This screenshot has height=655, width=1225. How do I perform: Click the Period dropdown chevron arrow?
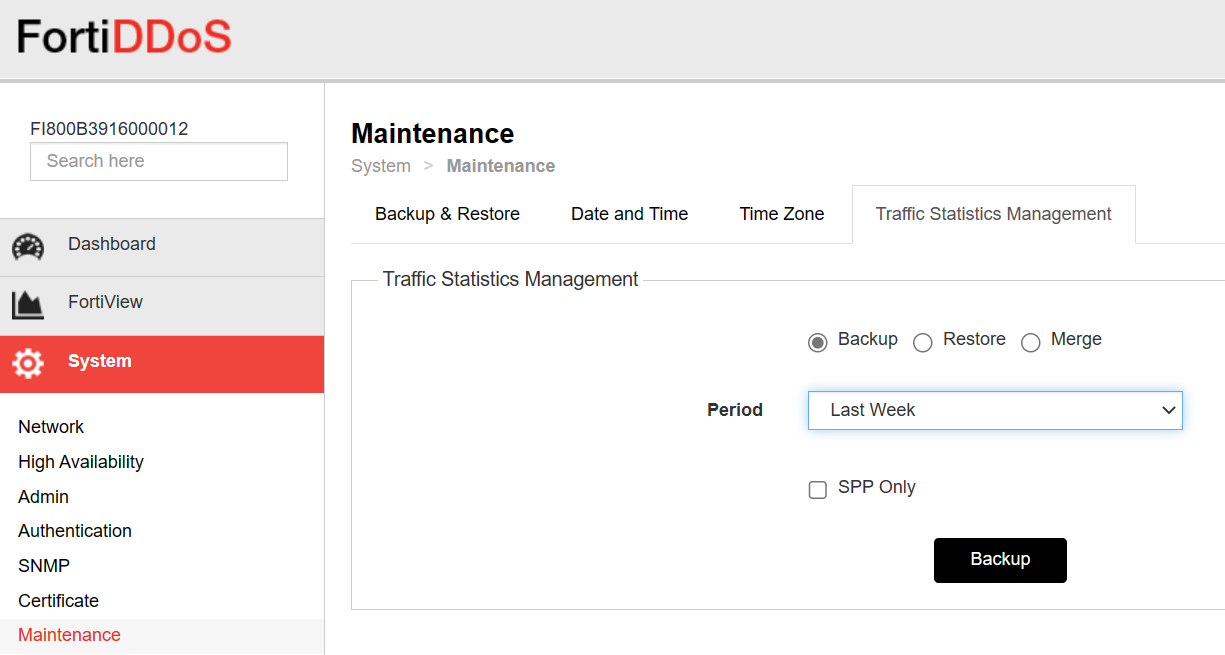[x=1168, y=410]
